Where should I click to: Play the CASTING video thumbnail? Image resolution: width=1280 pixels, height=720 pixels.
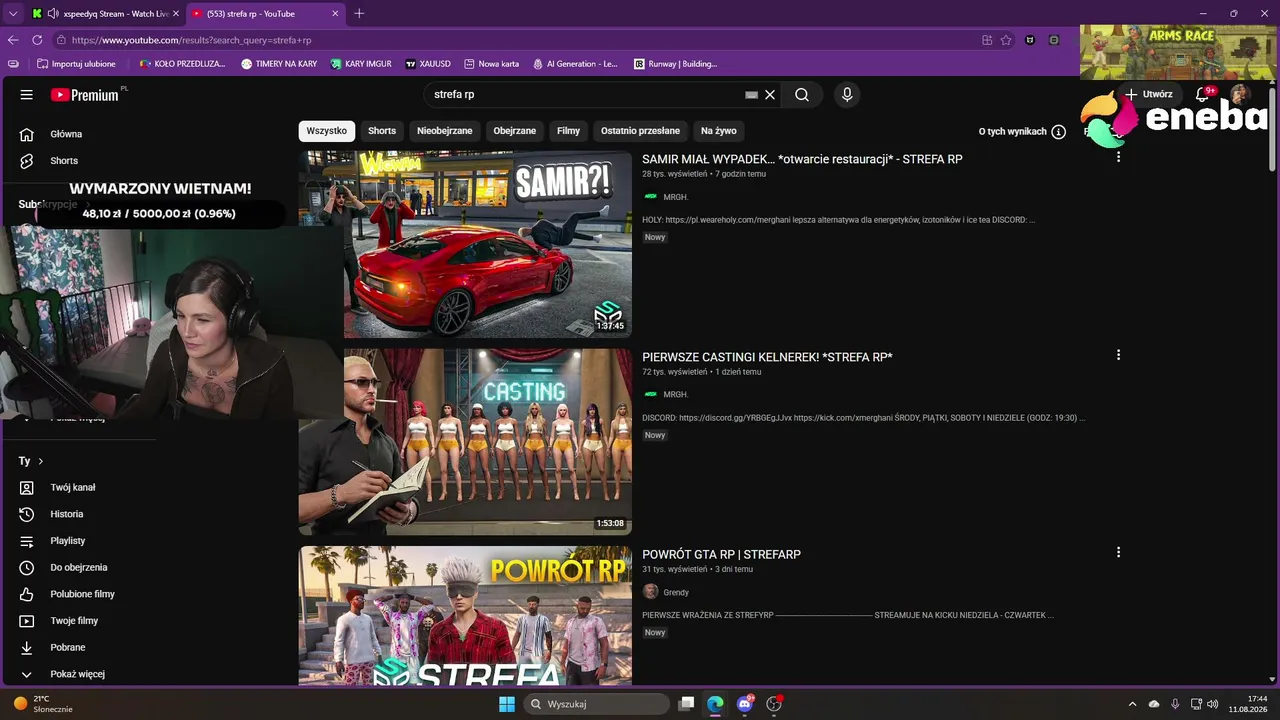pyautogui.click(x=465, y=441)
